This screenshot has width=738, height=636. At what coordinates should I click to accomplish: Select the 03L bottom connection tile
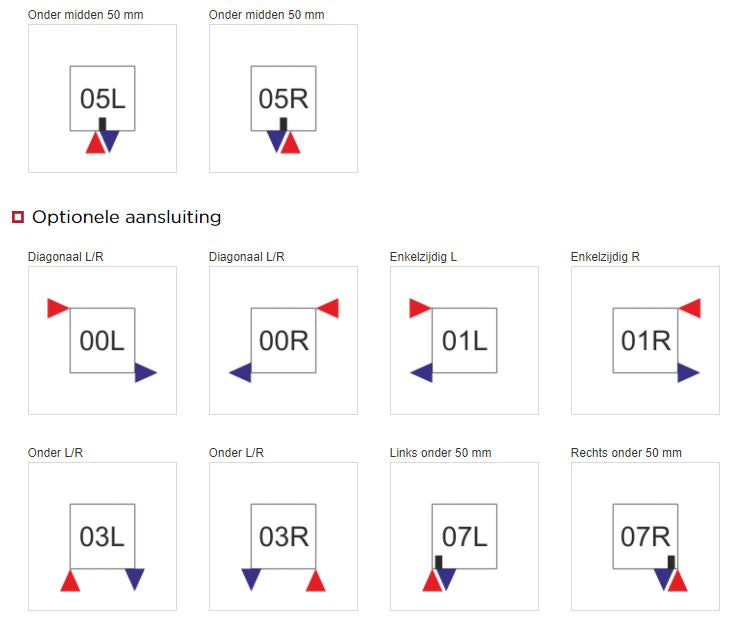102,536
